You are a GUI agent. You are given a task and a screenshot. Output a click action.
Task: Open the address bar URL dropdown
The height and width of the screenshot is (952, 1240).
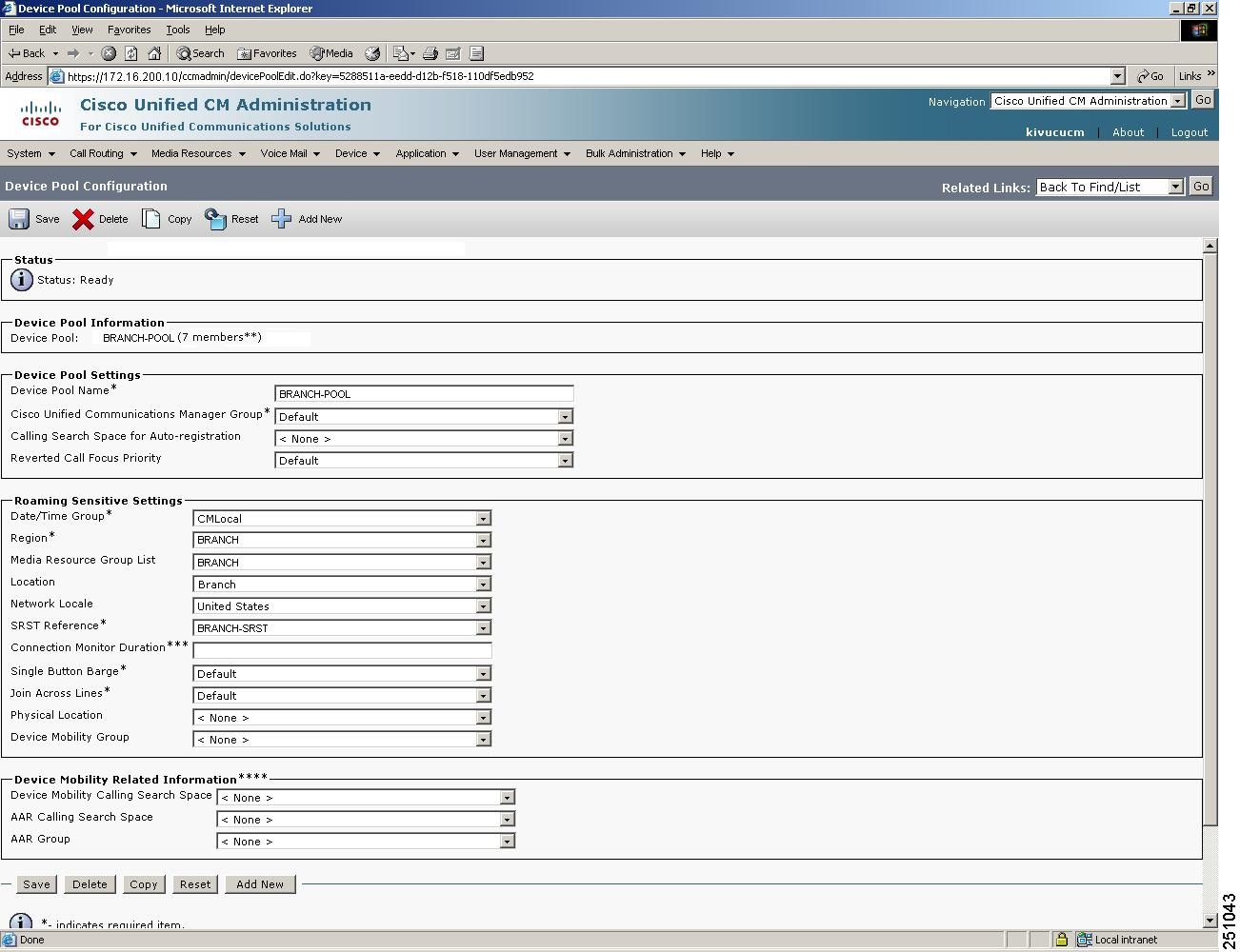[x=1118, y=76]
